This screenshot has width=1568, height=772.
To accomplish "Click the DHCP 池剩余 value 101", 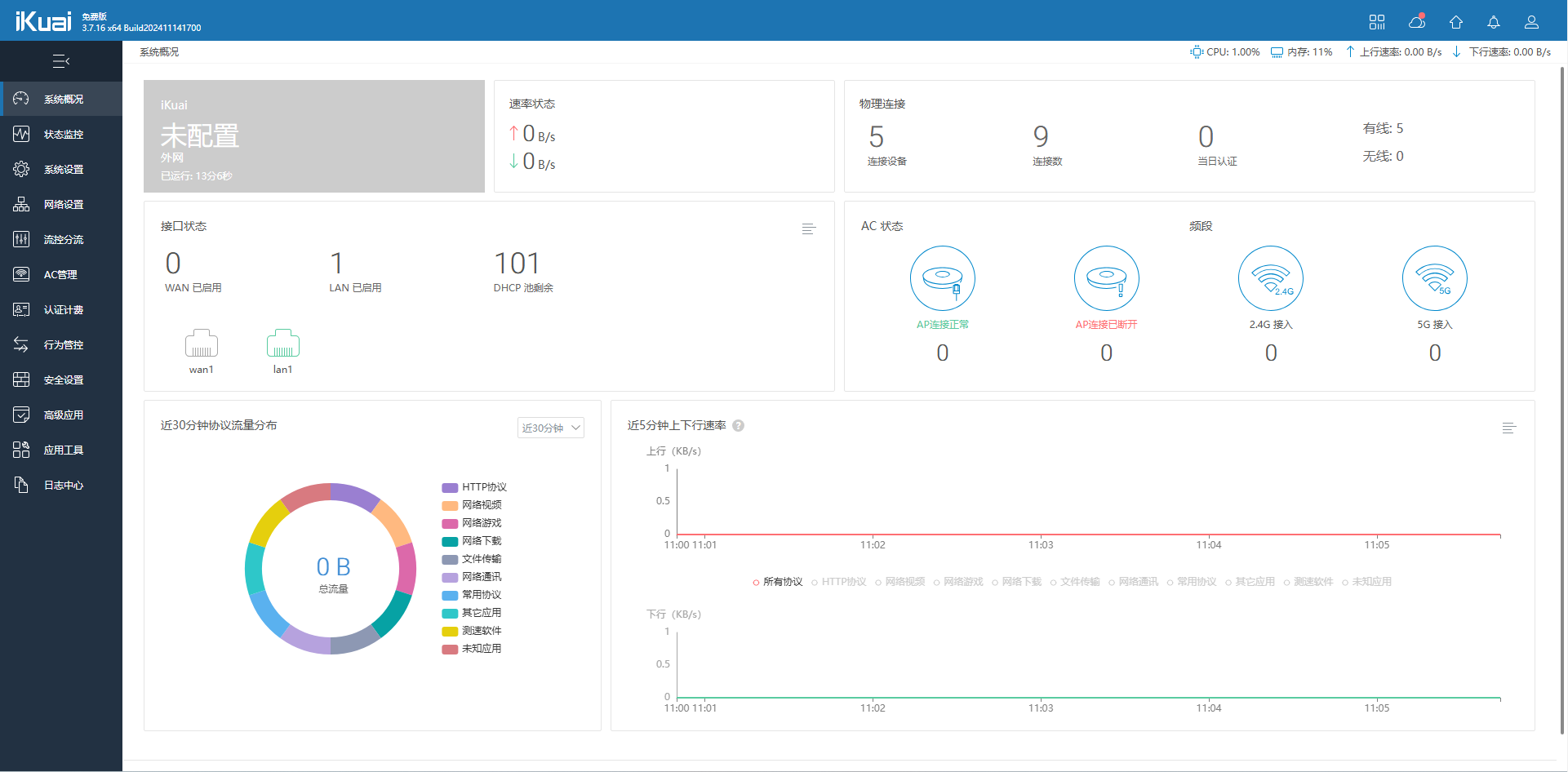I will pyautogui.click(x=517, y=264).
